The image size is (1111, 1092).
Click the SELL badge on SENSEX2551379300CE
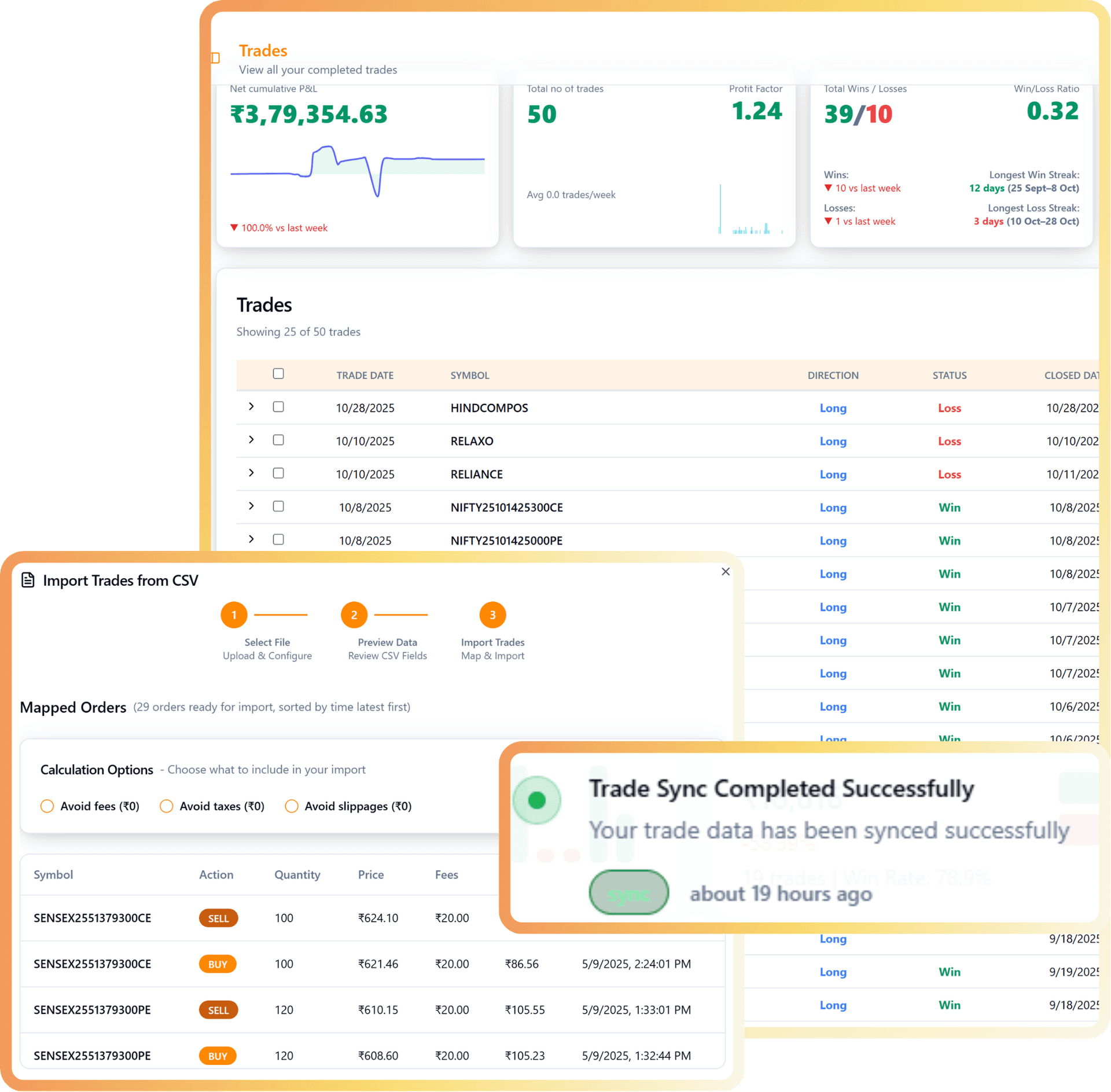pyautogui.click(x=218, y=918)
